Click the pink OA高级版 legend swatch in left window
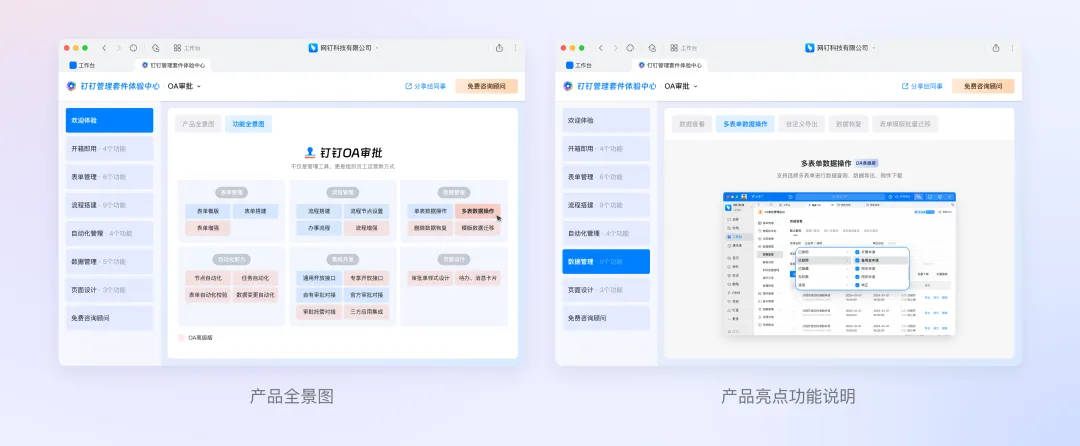The width and height of the screenshot is (1080, 446). pos(181,338)
